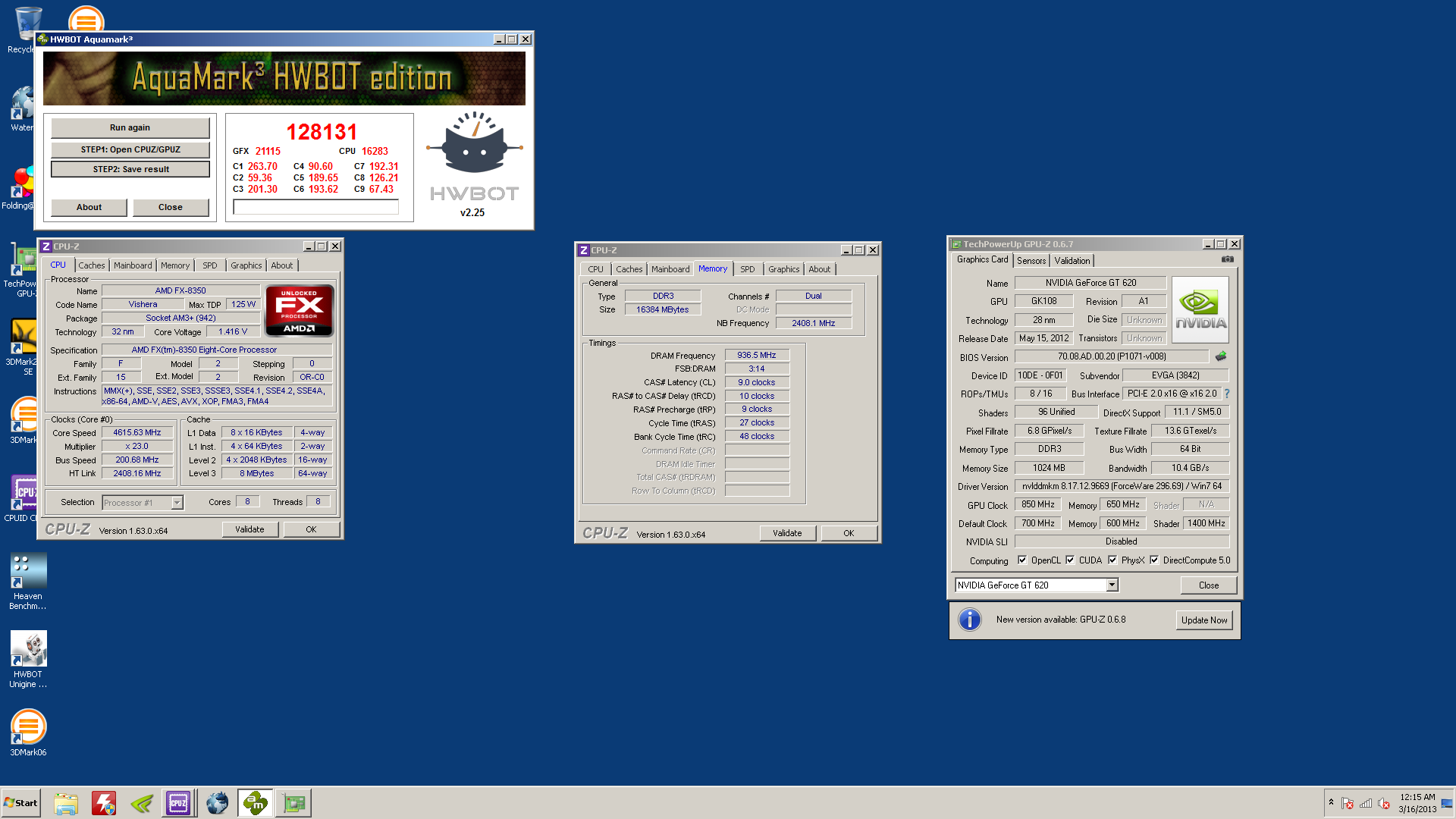Select the 3DMark2001 SE desktop icon
This screenshot has width=1456, height=819.
(23, 347)
